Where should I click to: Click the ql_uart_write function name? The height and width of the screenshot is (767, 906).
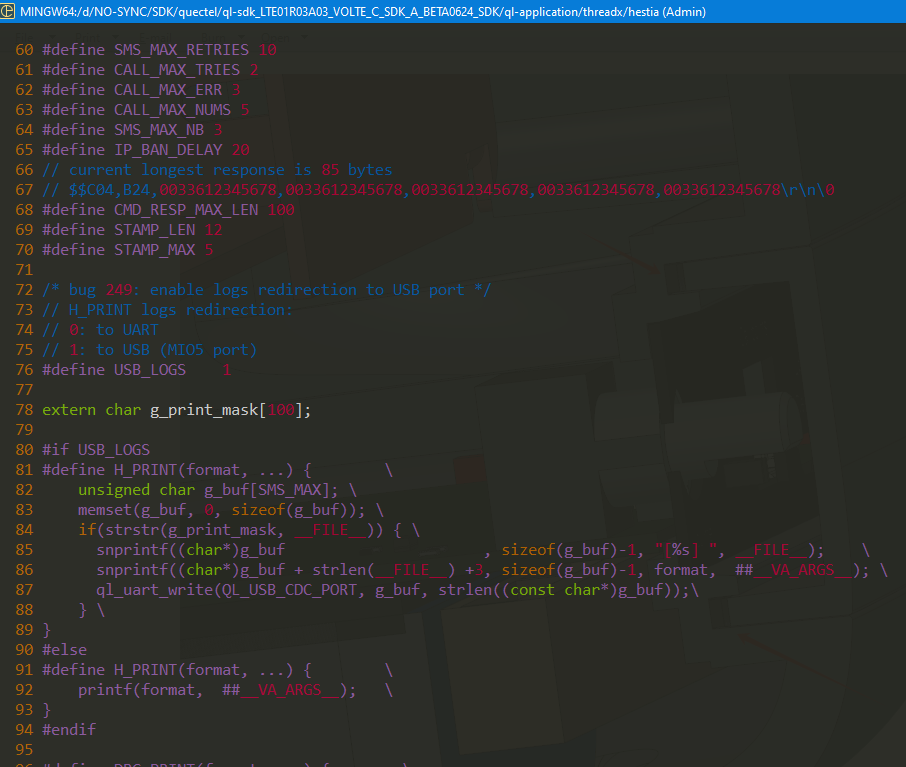(150, 590)
